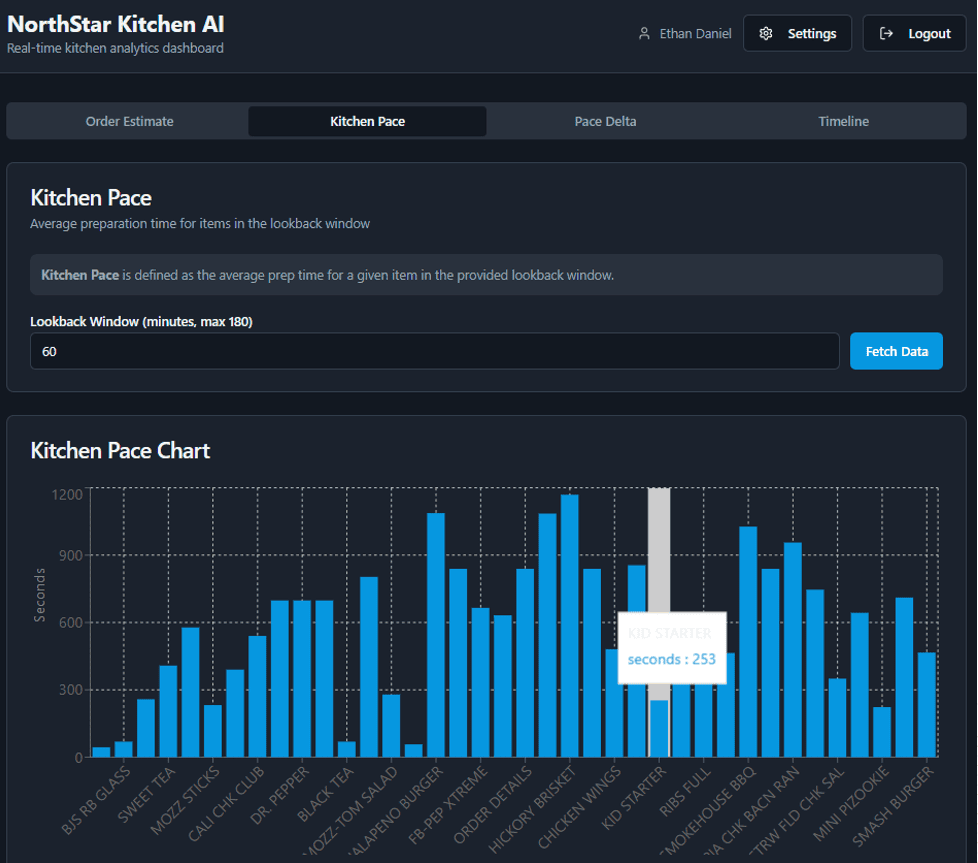Click the DR. PEPPER bar in chart
The height and width of the screenshot is (863, 978).
click(x=302, y=679)
